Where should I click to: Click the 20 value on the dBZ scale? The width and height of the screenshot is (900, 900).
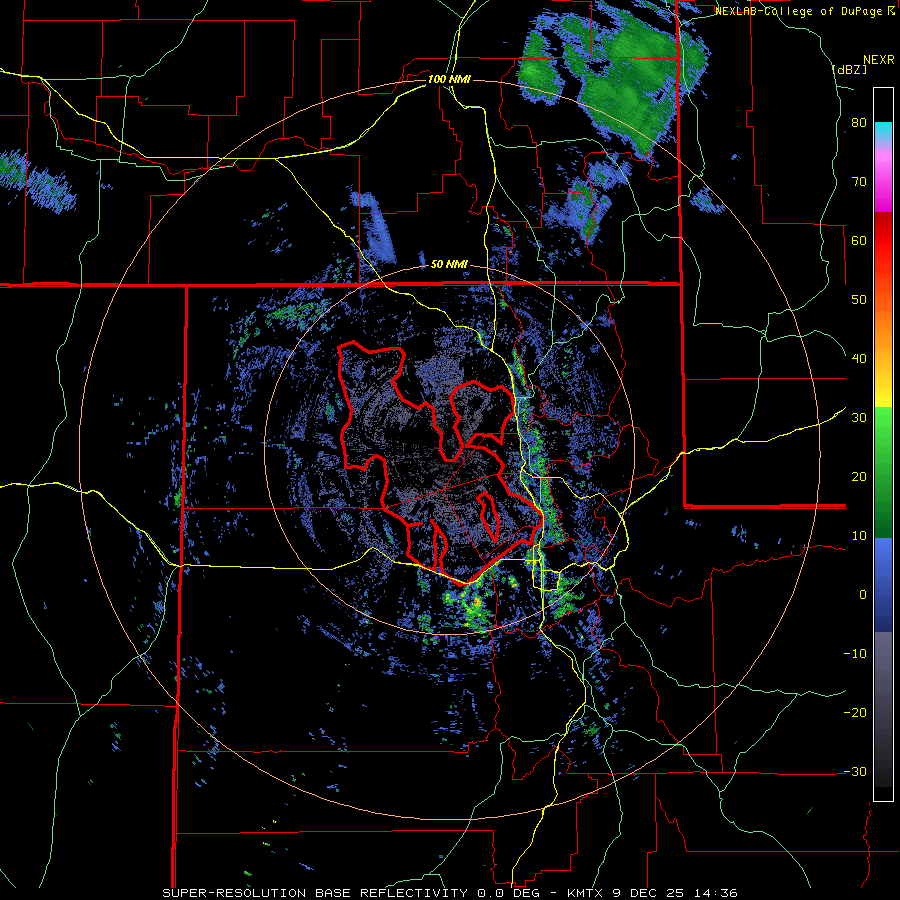(x=859, y=476)
